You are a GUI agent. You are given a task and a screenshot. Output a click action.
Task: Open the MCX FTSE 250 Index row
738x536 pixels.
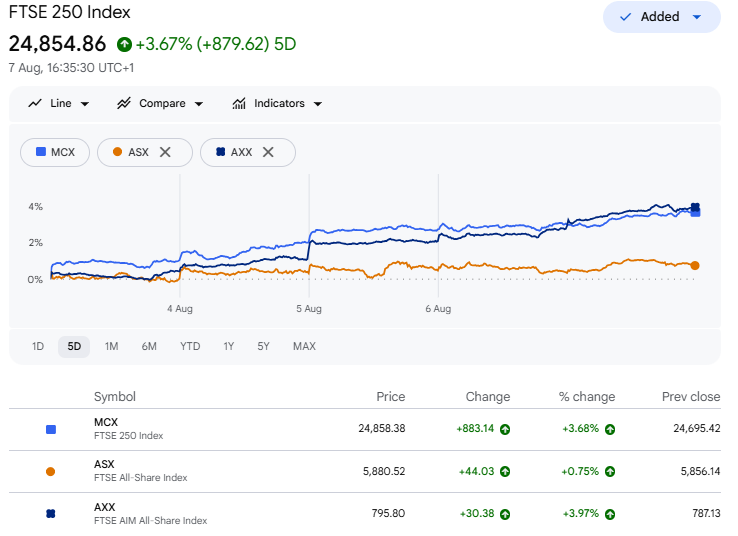[x=365, y=429]
